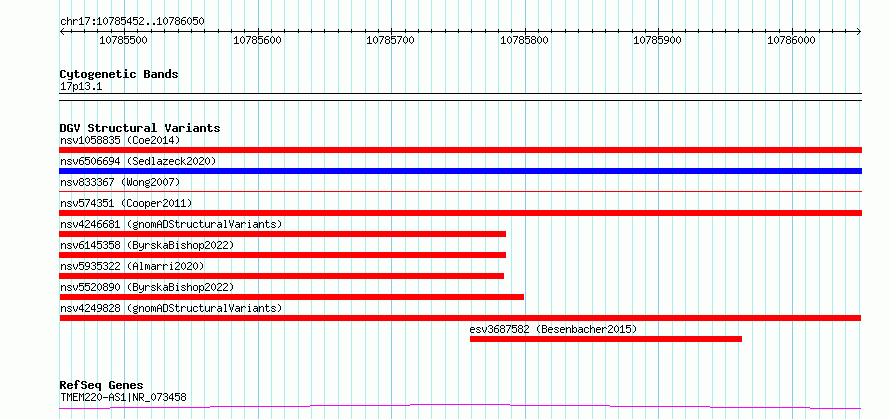Click the left arrowhead of the ruler
This screenshot has height=419, width=890.
(x=62, y=32)
